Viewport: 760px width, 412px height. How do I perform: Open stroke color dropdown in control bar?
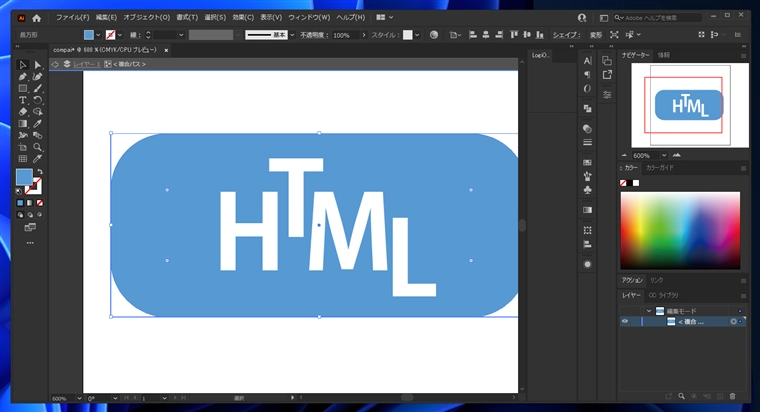click(x=120, y=35)
